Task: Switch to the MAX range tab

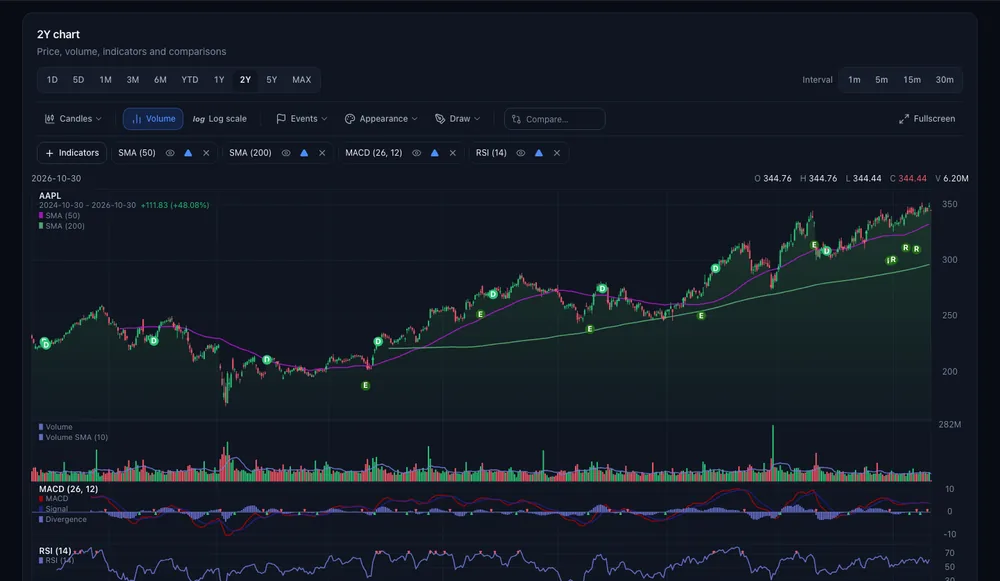Action: click(302, 80)
